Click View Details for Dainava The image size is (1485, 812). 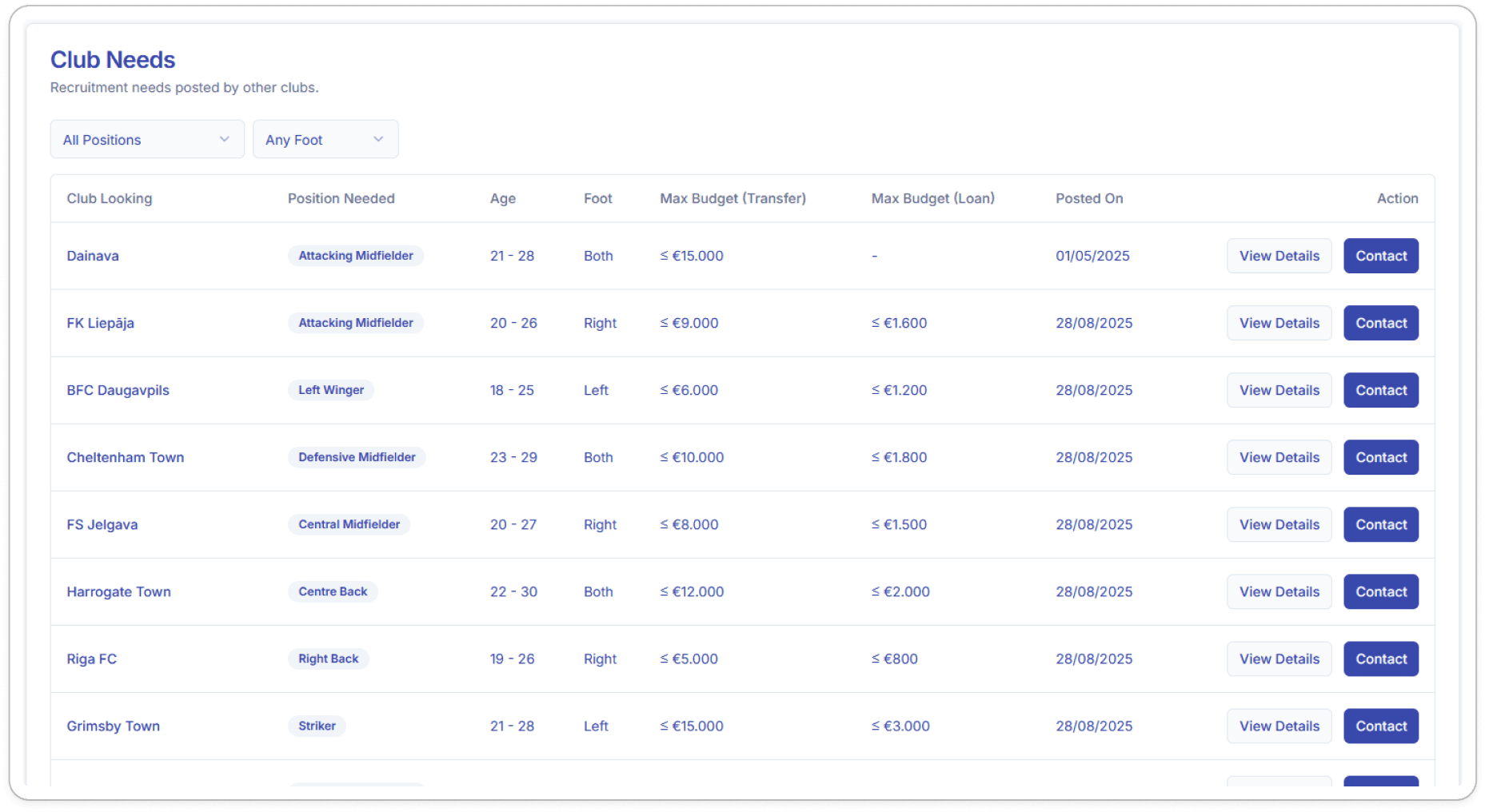(1279, 256)
